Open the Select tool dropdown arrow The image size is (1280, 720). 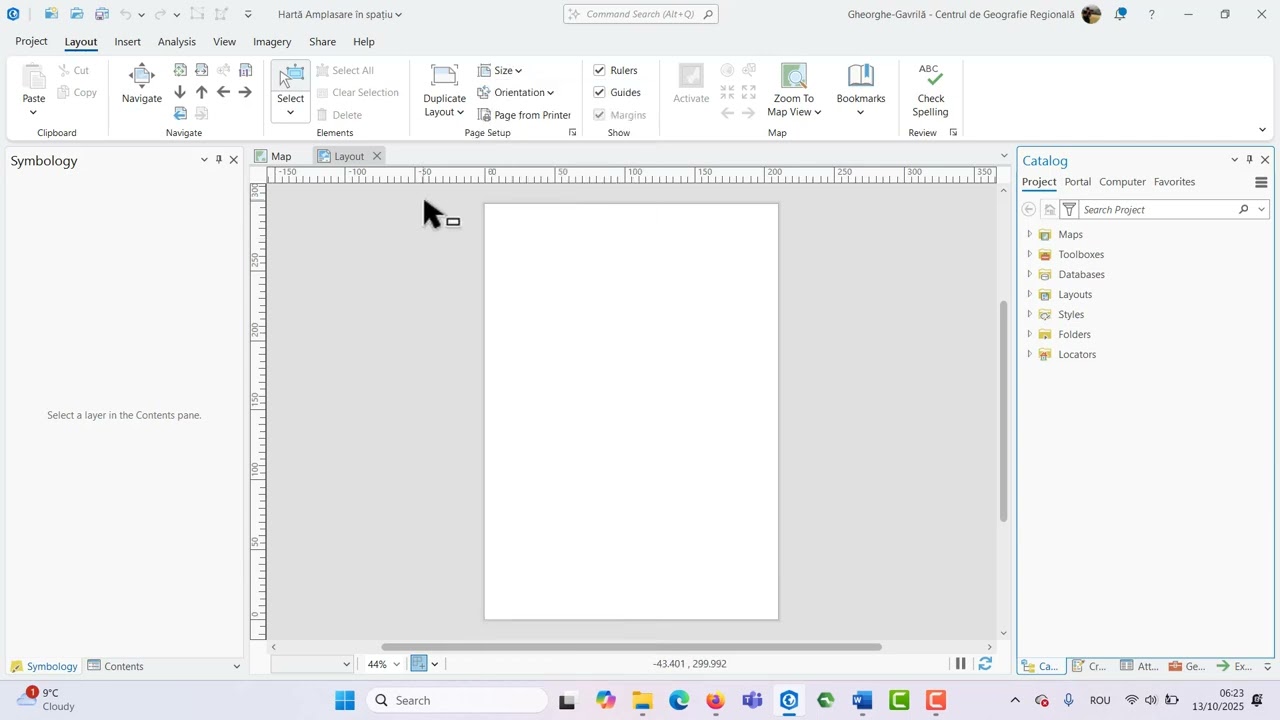291,112
